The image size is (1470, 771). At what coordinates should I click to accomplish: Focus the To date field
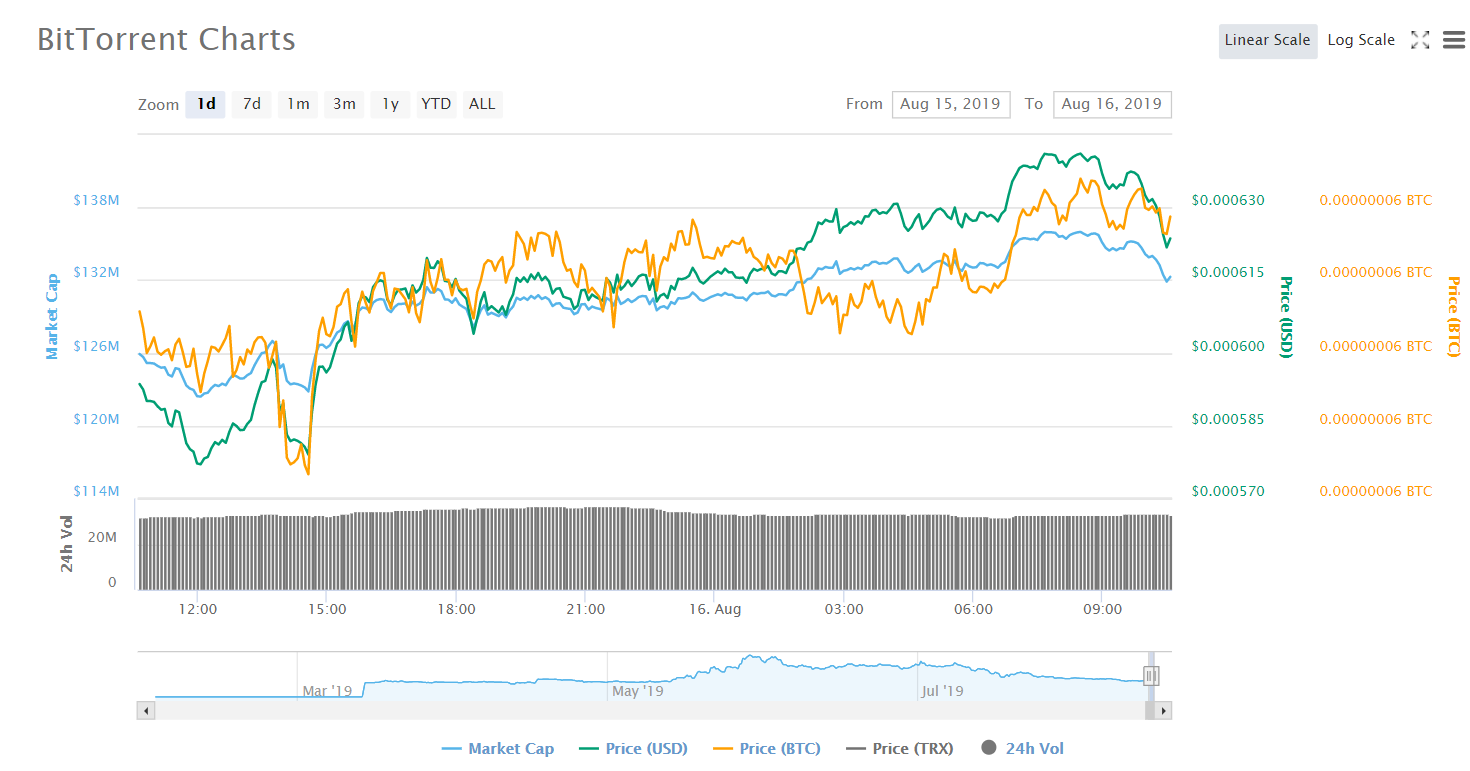[1112, 104]
